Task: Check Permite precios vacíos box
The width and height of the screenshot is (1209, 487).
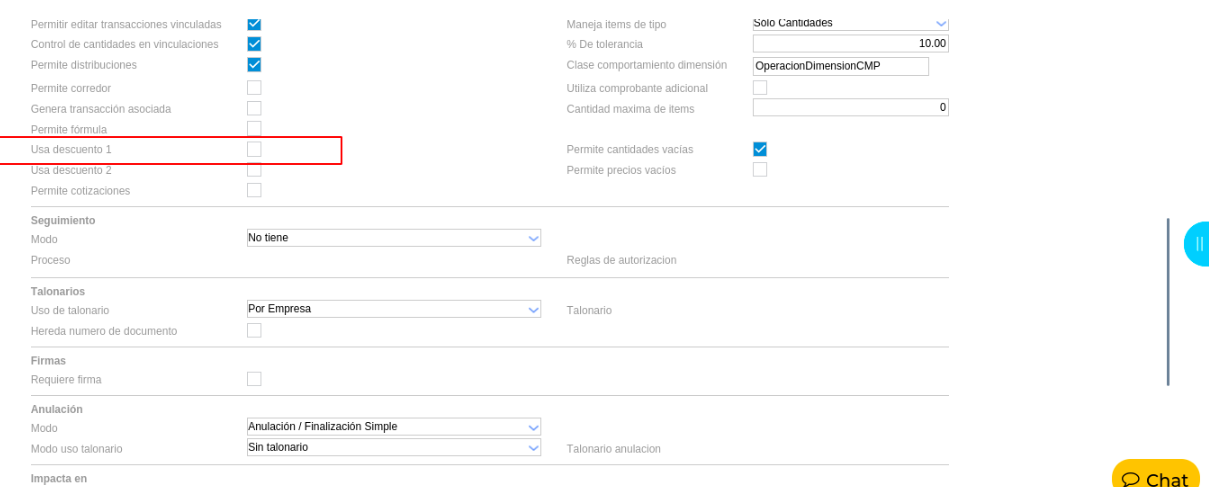Action: [x=760, y=170]
